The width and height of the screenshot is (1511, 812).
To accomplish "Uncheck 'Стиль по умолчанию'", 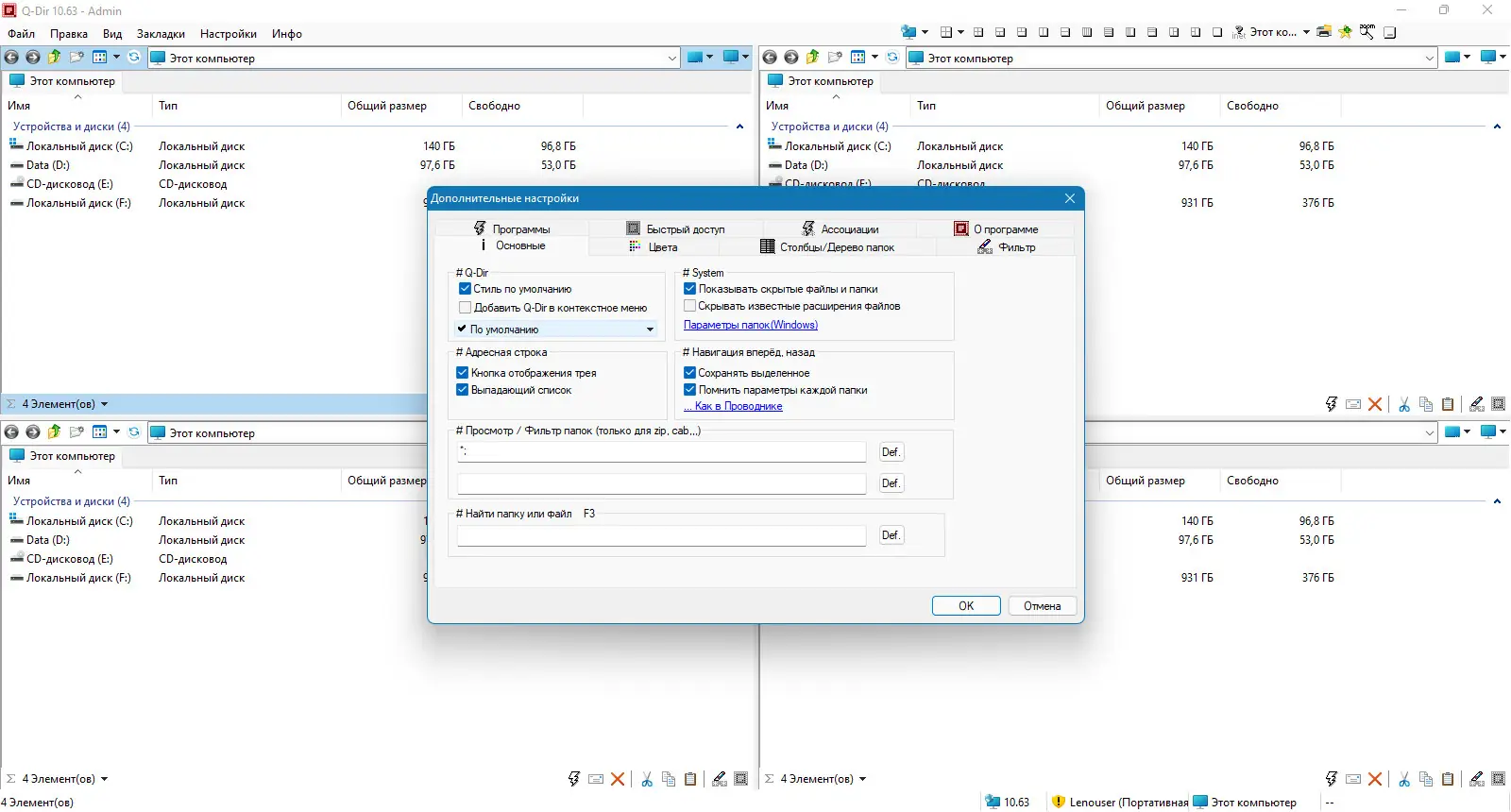I will tap(465, 289).
